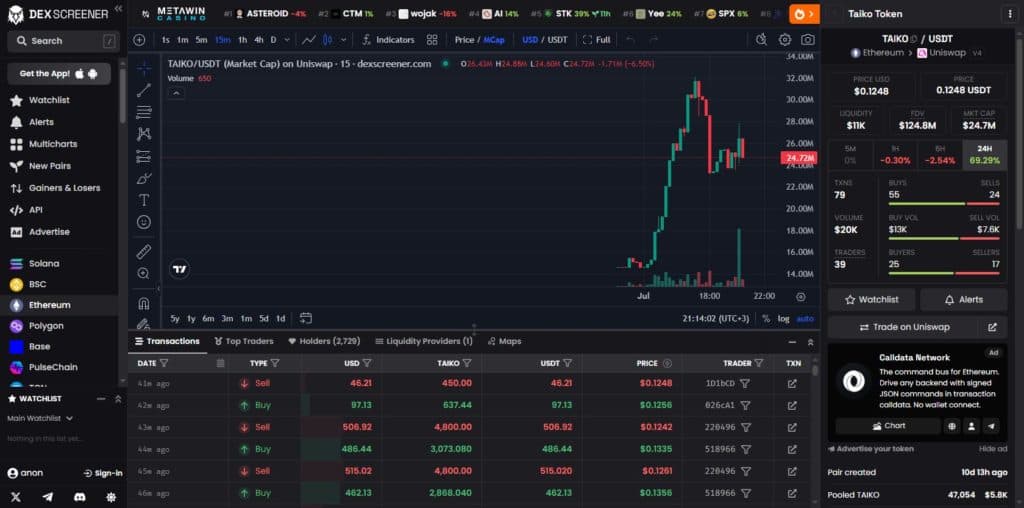Image resolution: width=1024 pixels, height=508 pixels.
Task: Switch chart quote to USDT
Action: [557, 40]
